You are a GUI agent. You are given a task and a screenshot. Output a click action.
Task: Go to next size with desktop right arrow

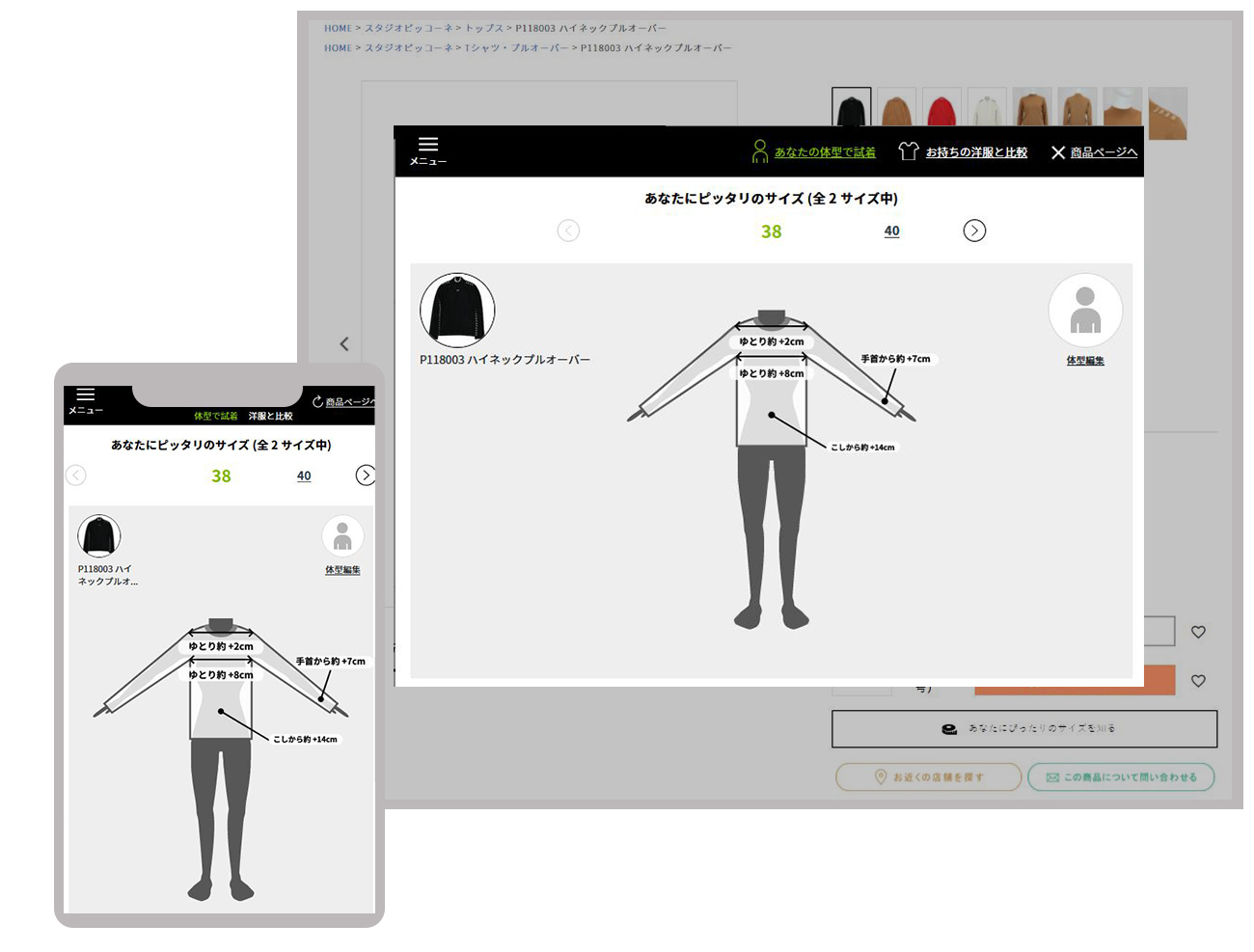[x=974, y=231]
